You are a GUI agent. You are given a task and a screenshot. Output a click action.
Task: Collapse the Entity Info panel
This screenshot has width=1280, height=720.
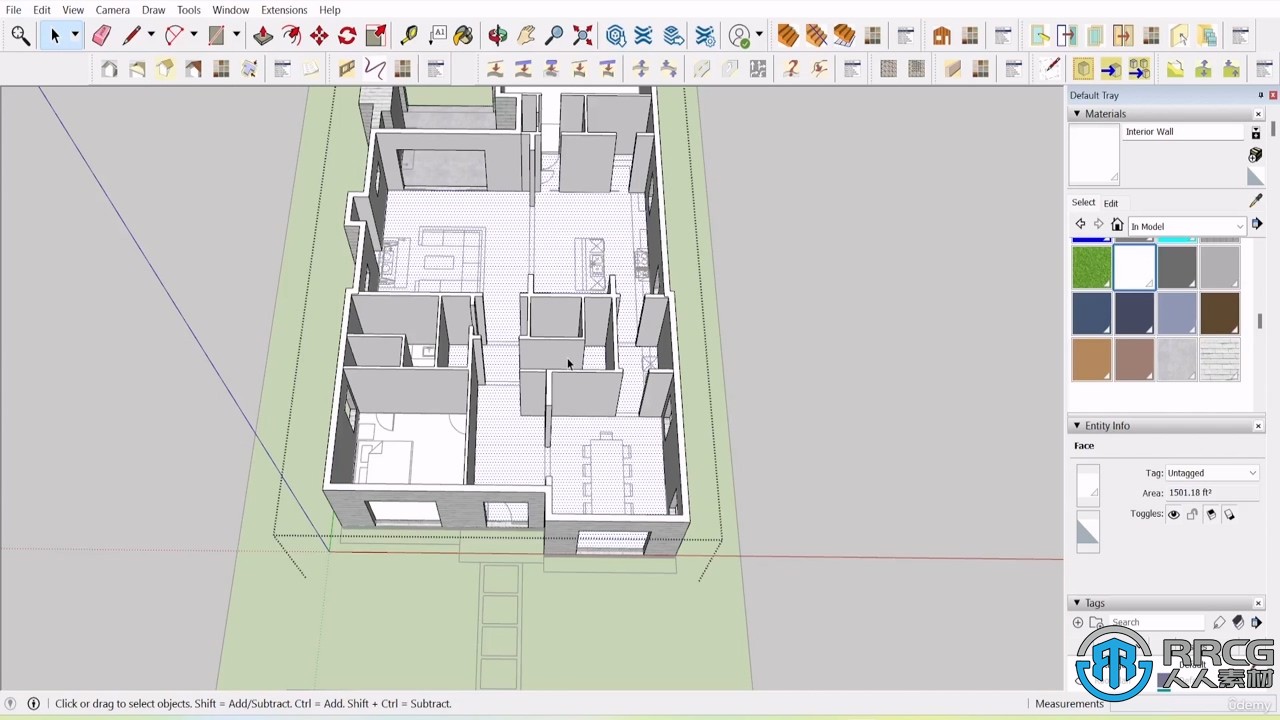tap(1077, 426)
